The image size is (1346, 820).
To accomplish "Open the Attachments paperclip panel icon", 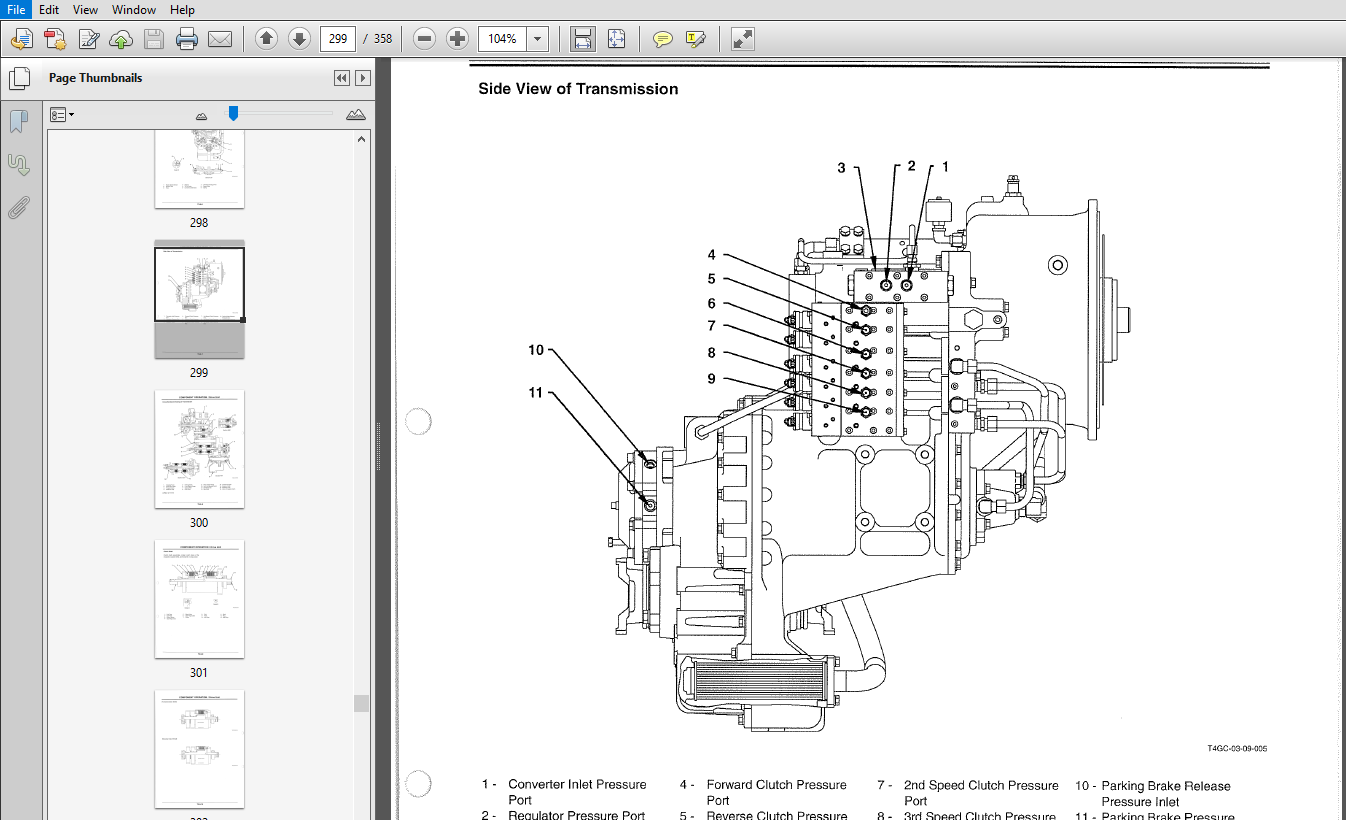I will click(x=18, y=207).
